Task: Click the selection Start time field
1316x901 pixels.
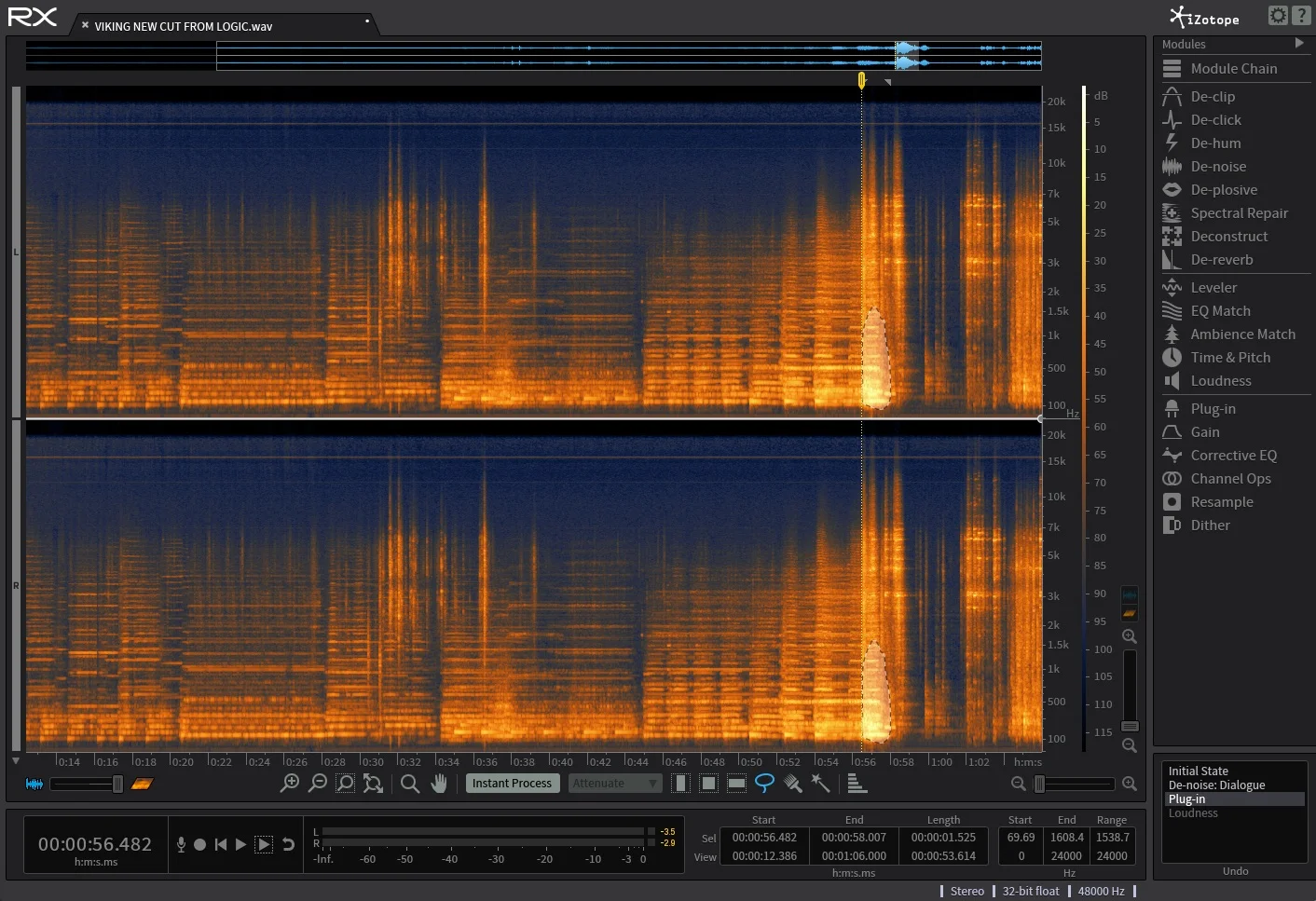Action: tap(764, 838)
